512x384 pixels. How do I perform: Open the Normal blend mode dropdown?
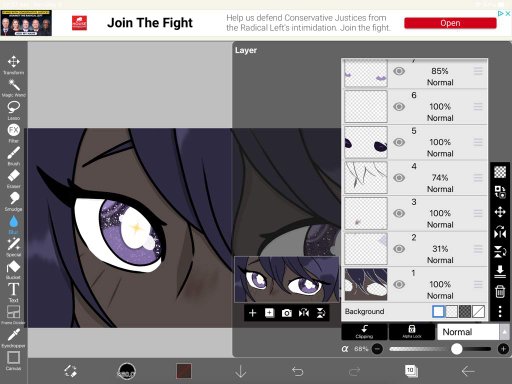473,332
